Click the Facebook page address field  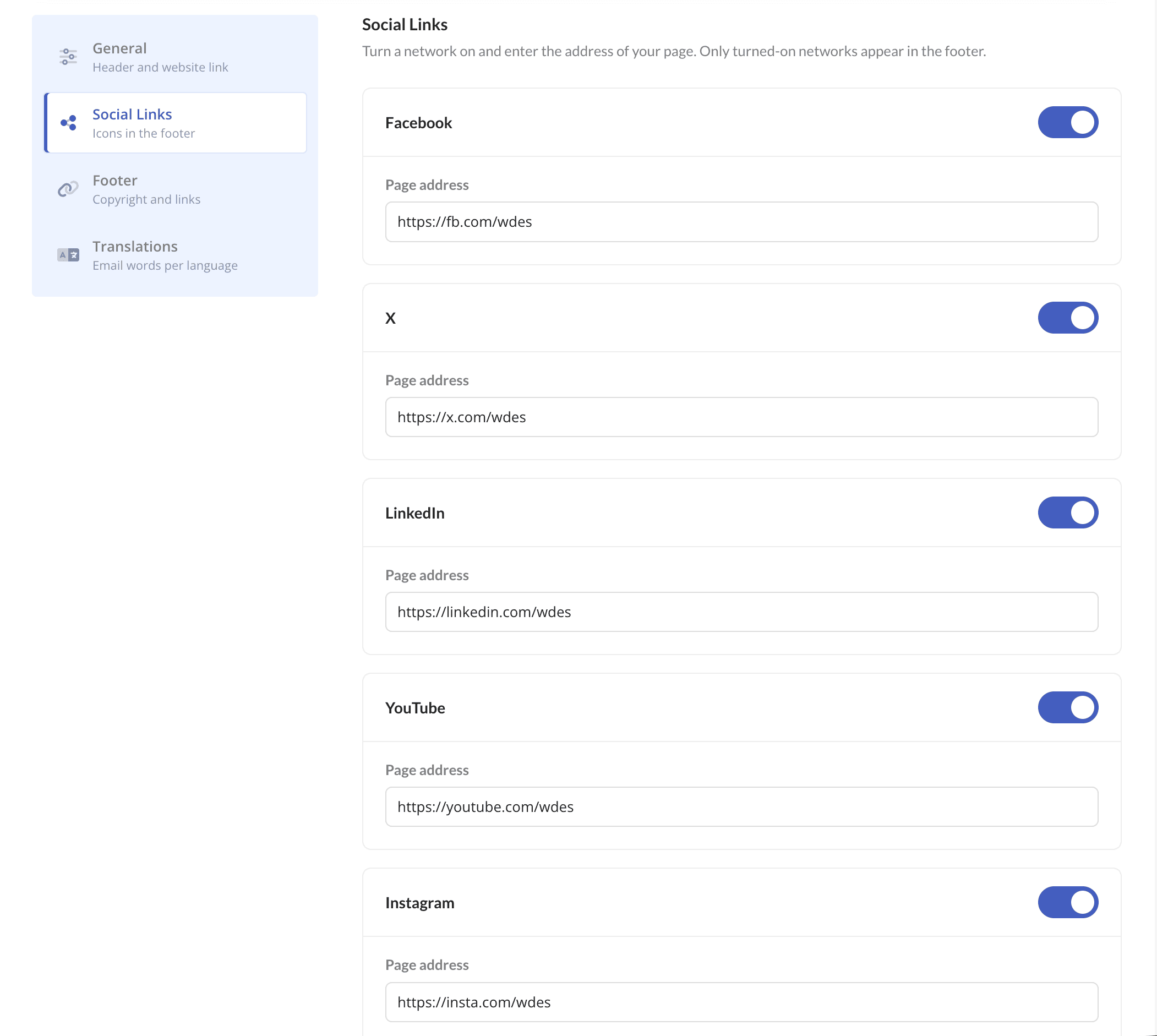741,222
